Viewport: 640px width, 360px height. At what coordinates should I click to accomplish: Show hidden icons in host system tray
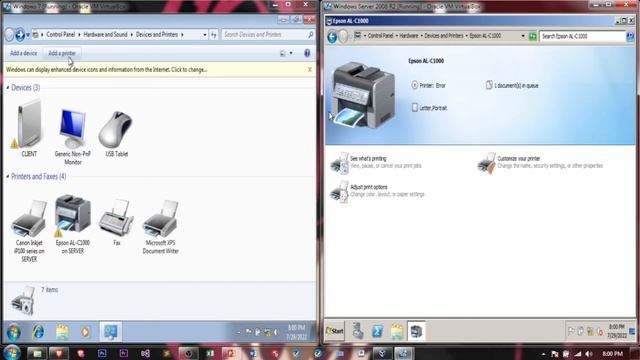pyautogui.click(x=543, y=354)
